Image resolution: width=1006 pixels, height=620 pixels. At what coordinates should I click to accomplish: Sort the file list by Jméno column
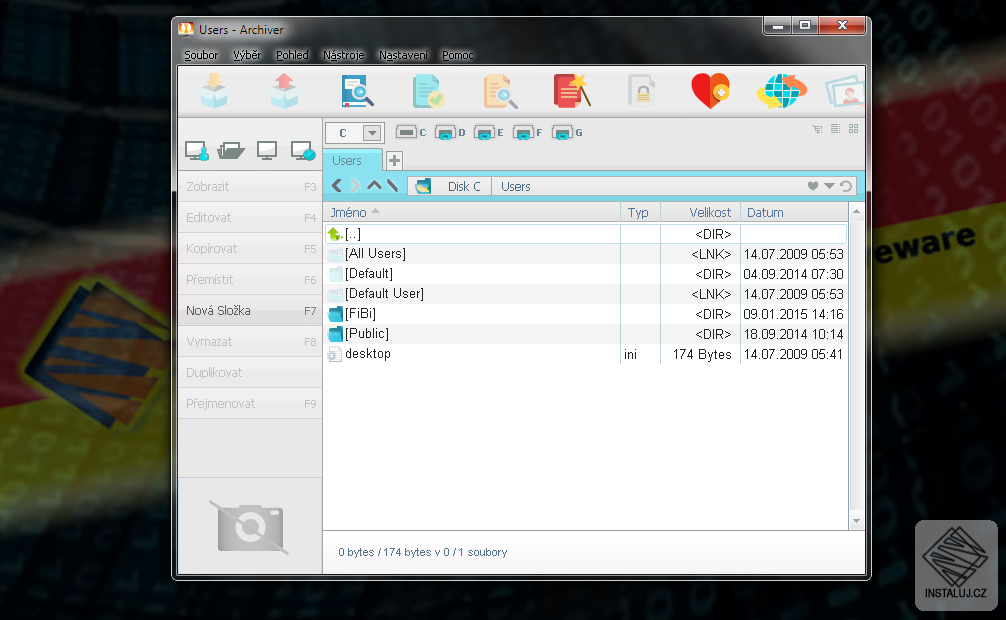pyautogui.click(x=472, y=212)
